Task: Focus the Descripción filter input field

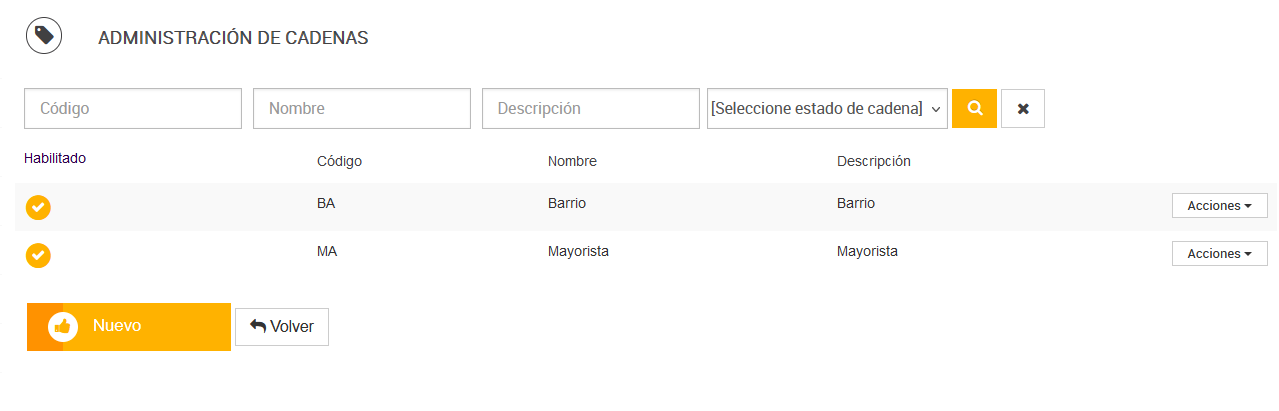Action: (x=590, y=108)
